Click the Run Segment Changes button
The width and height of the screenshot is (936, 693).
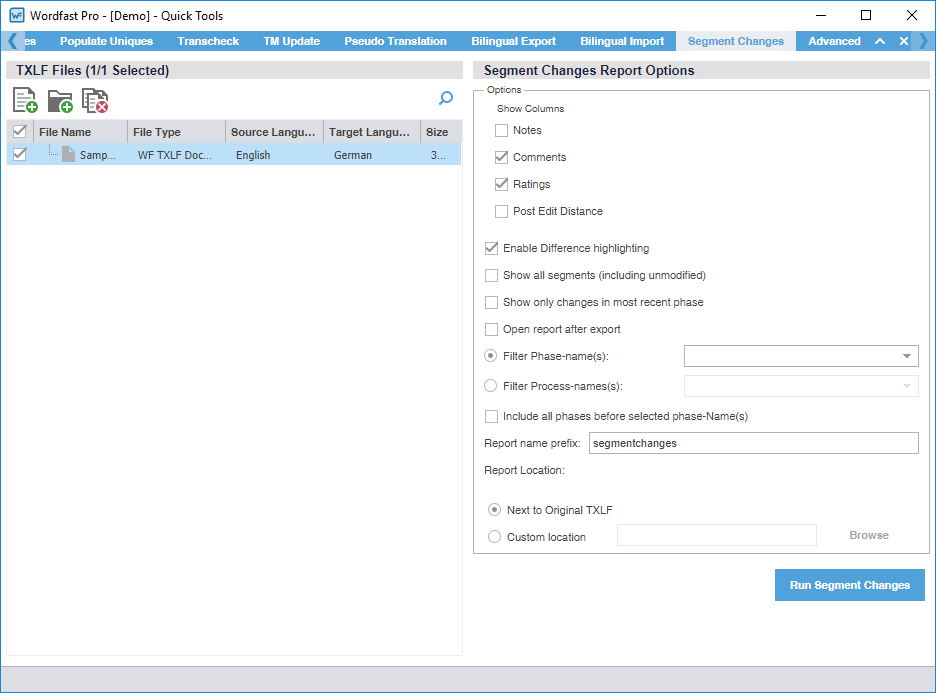click(x=849, y=585)
